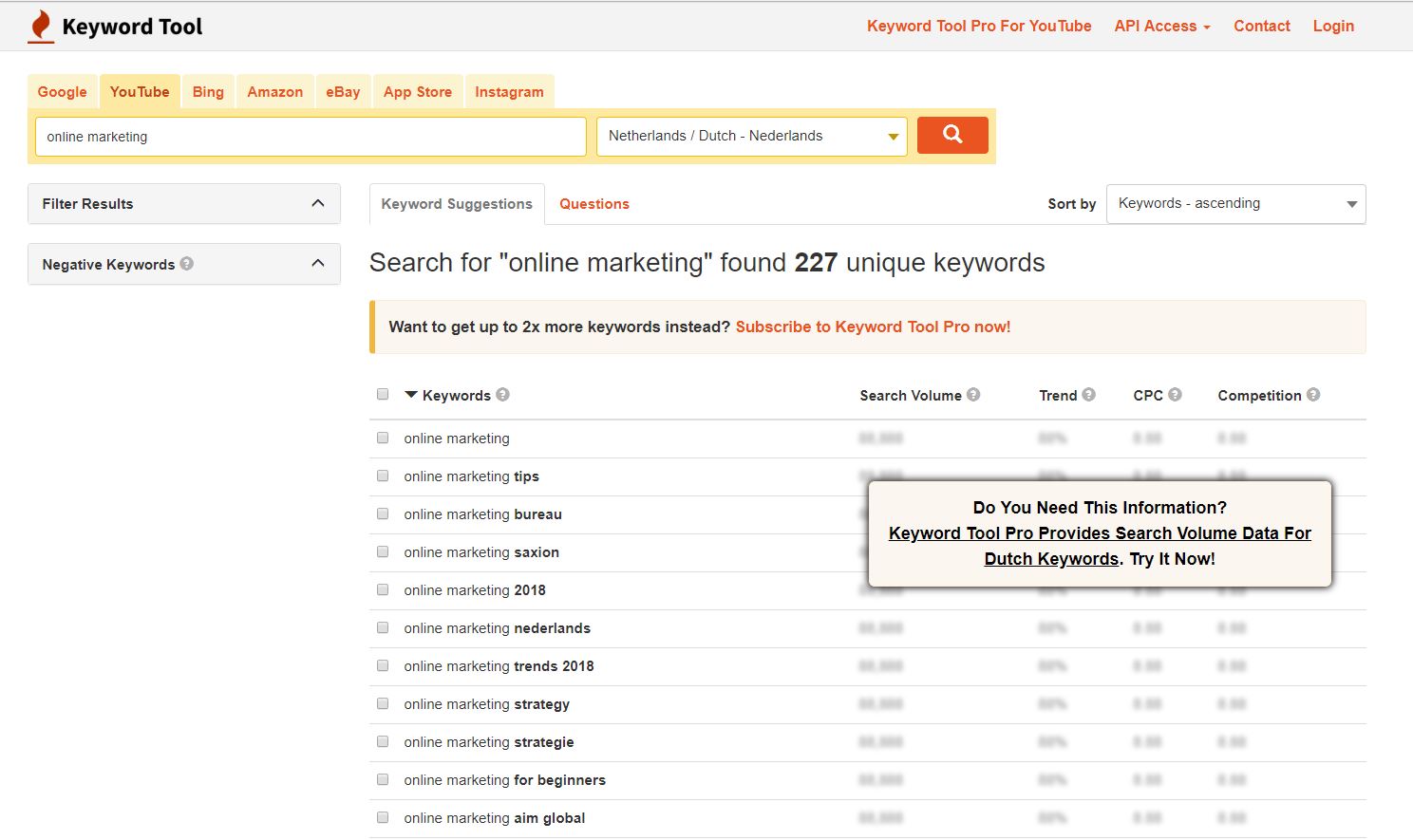Click help icon next to Negative Keywords
Image resolution: width=1413 pixels, height=840 pixels.
(x=187, y=264)
